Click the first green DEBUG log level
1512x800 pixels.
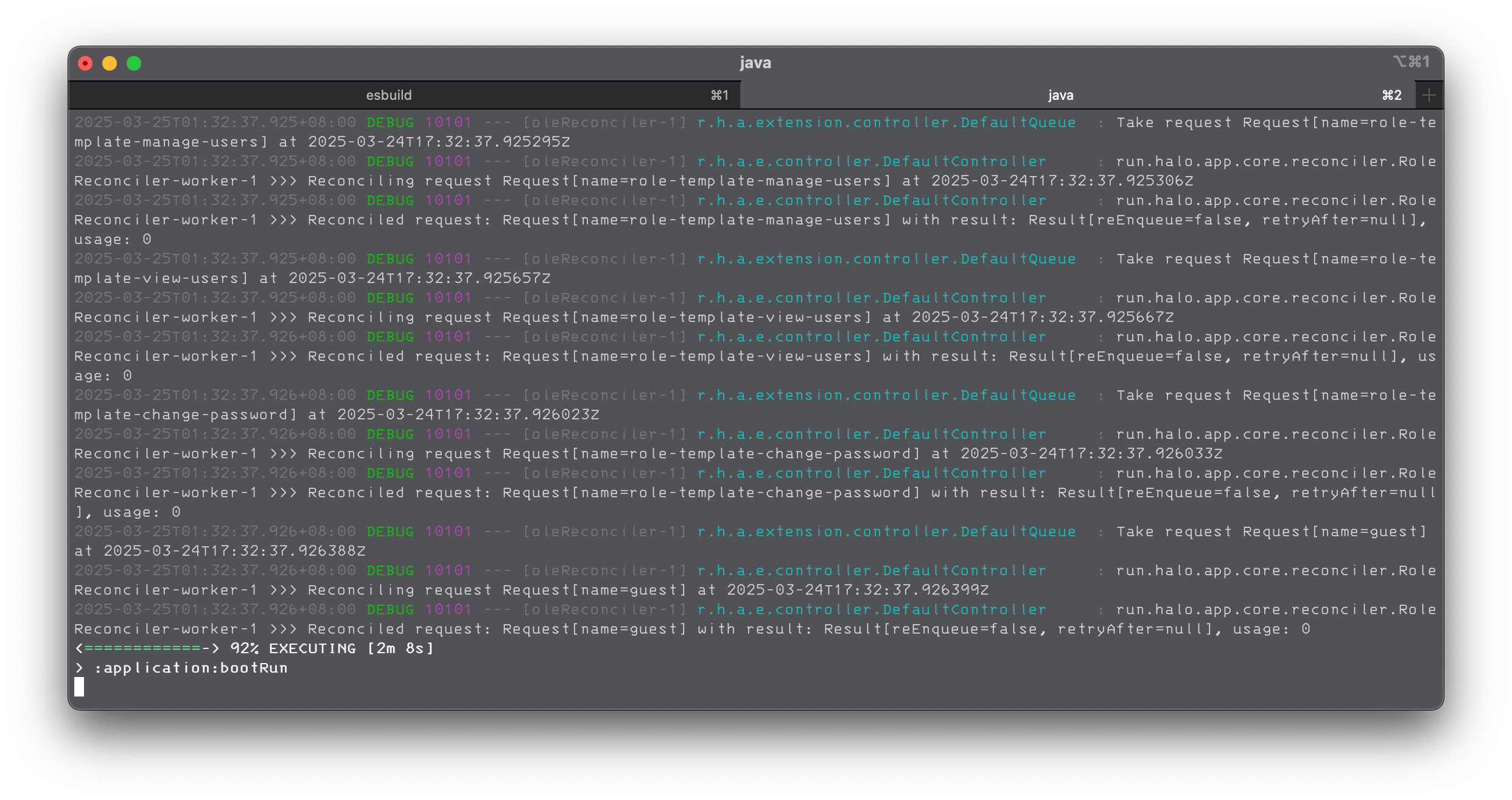point(390,122)
